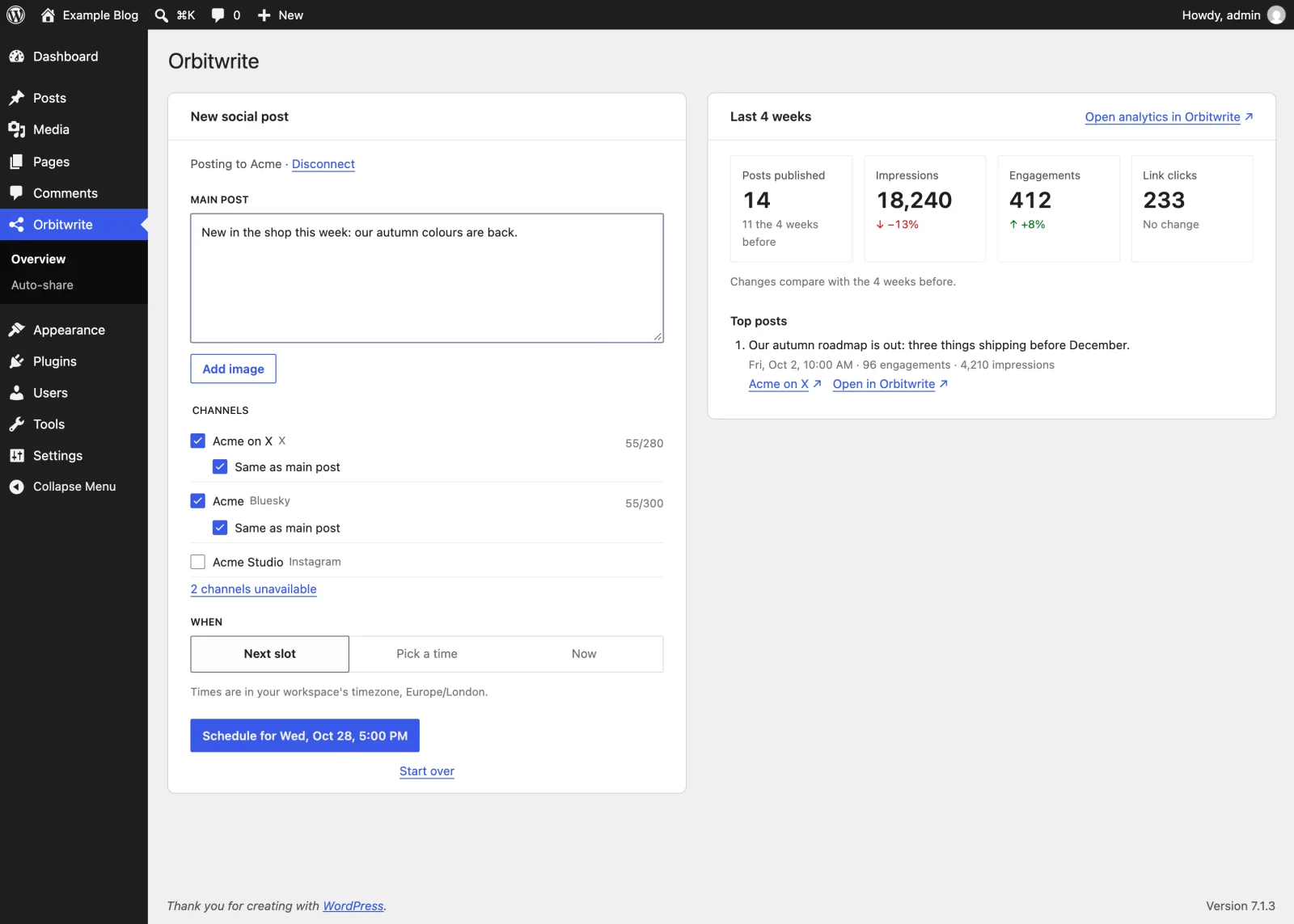1294x924 pixels.
Task: Uncheck the Acme on X channel
Action: (197, 441)
